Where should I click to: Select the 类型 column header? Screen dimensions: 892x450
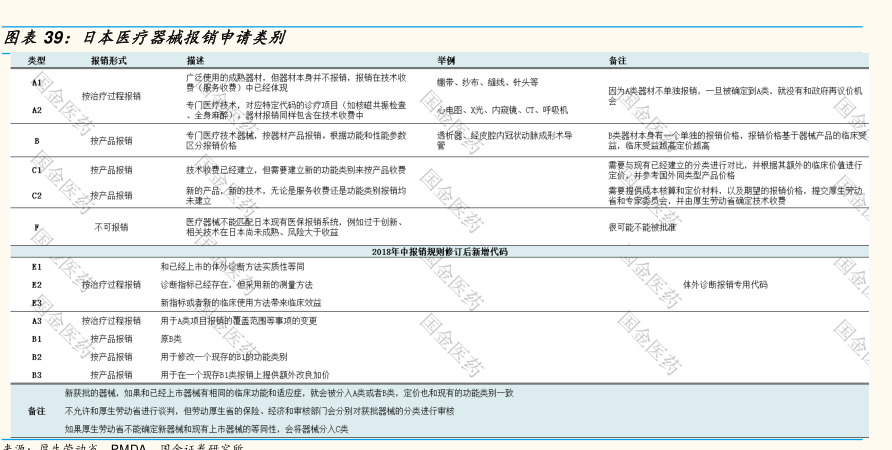[x=36, y=61]
